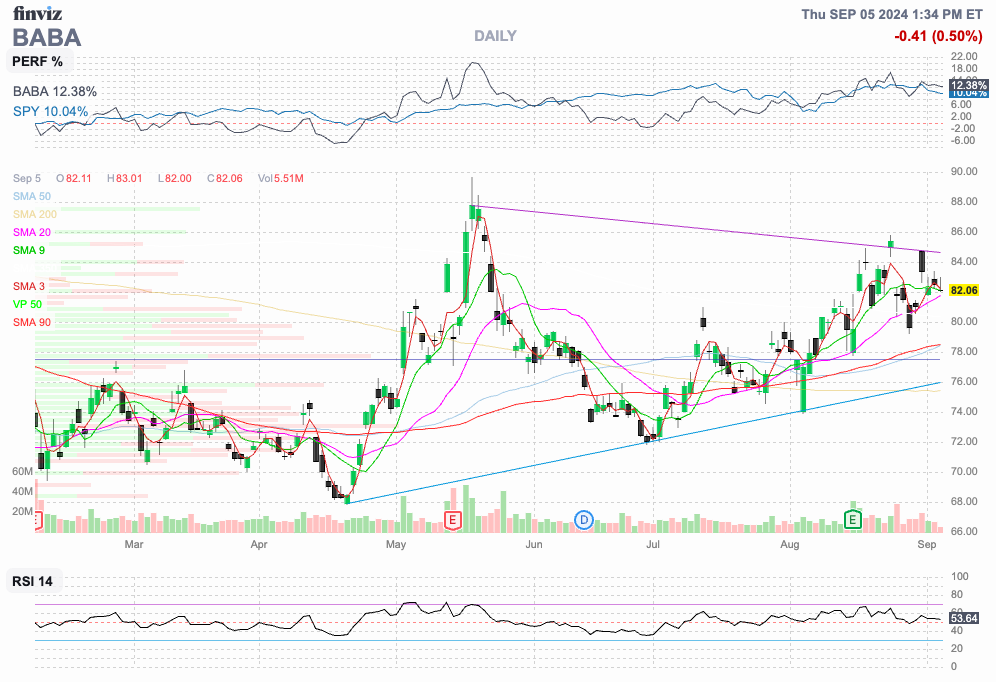The image size is (996, 682).
Task: Click the Sep 5 date in the OHLC row
Action: (27, 178)
